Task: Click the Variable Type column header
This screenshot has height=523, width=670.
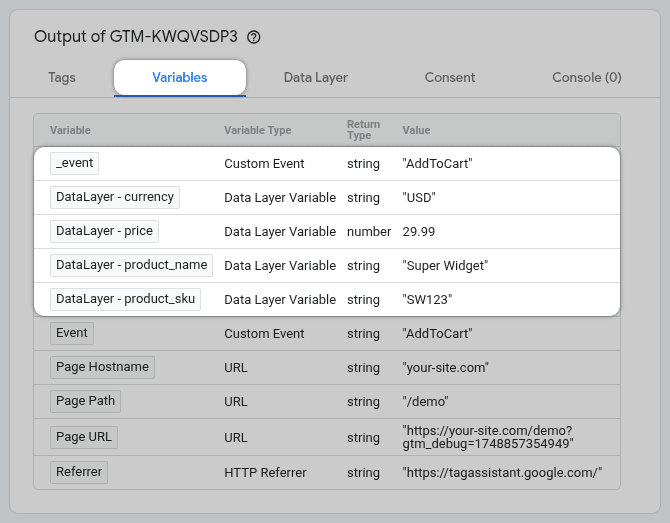Action: [258, 130]
